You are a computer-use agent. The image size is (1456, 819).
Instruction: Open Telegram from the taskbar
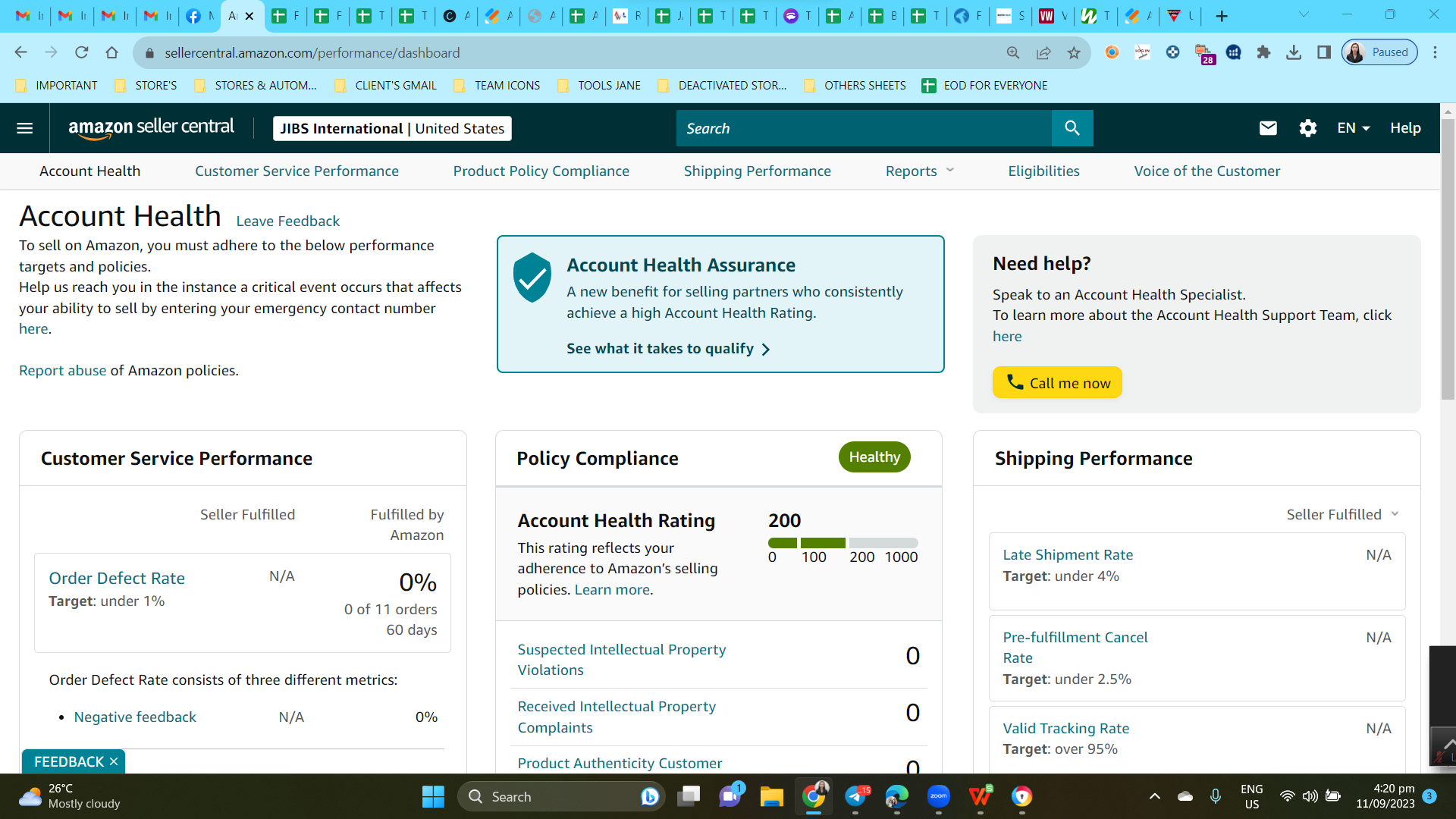(x=855, y=796)
